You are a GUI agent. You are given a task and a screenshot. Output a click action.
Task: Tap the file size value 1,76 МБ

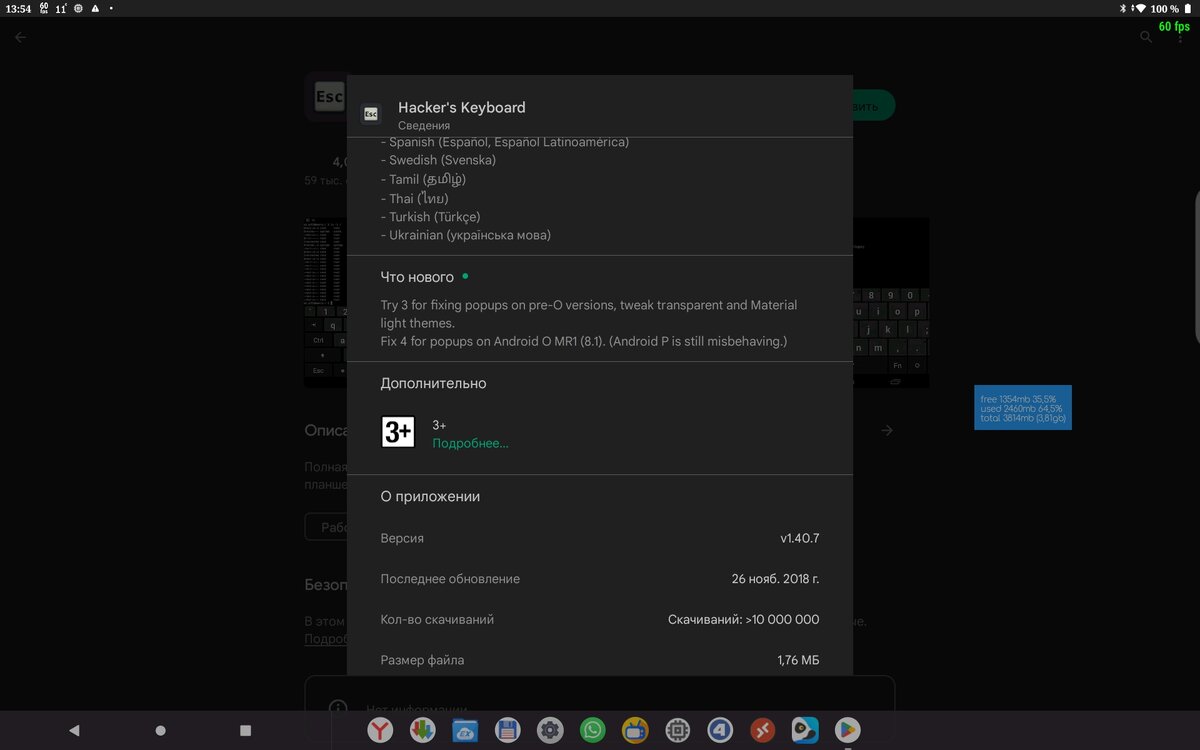(798, 660)
